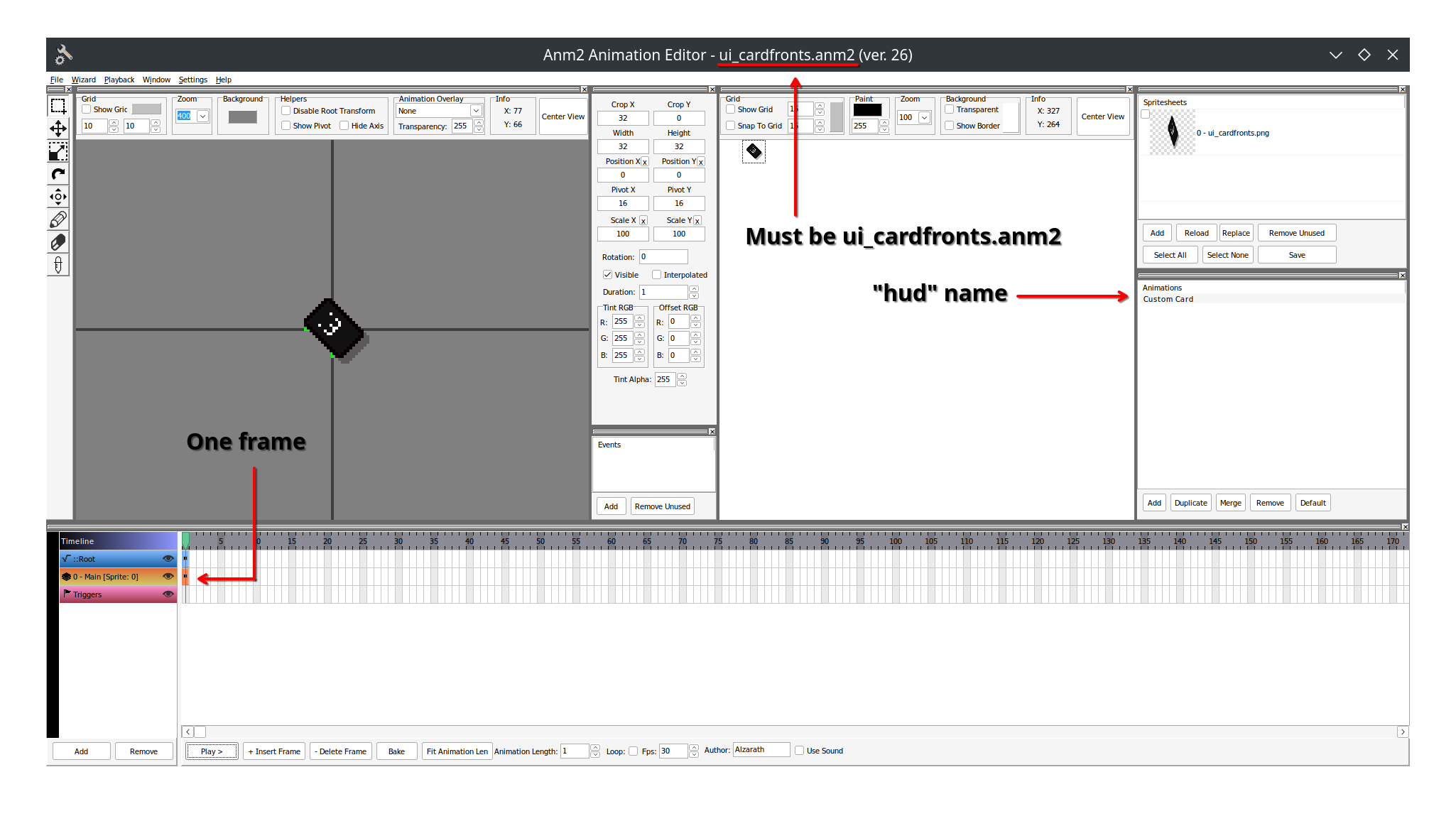1456x821 pixels.
Task: Open the canvas Zoom level dropdown
Action: point(202,116)
